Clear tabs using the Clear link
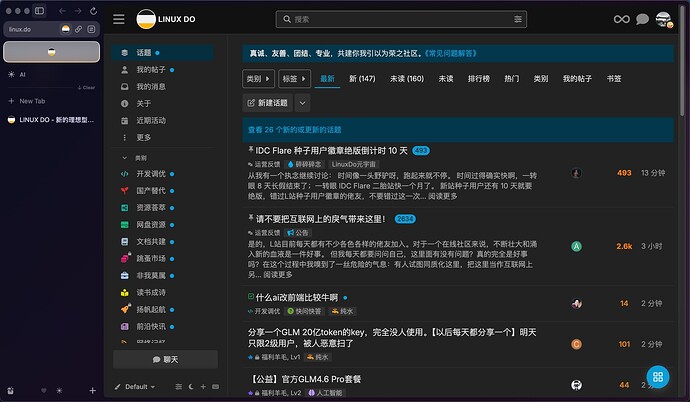The height and width of the screenshot is (402, 690). (87, 88)
